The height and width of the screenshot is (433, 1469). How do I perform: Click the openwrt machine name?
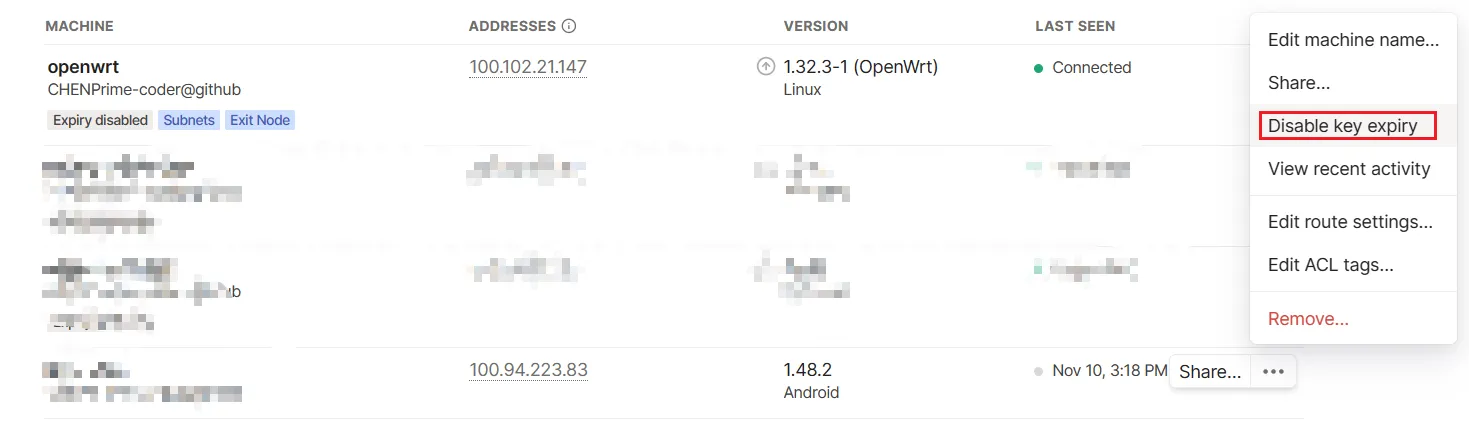click(x=83, y=67)
